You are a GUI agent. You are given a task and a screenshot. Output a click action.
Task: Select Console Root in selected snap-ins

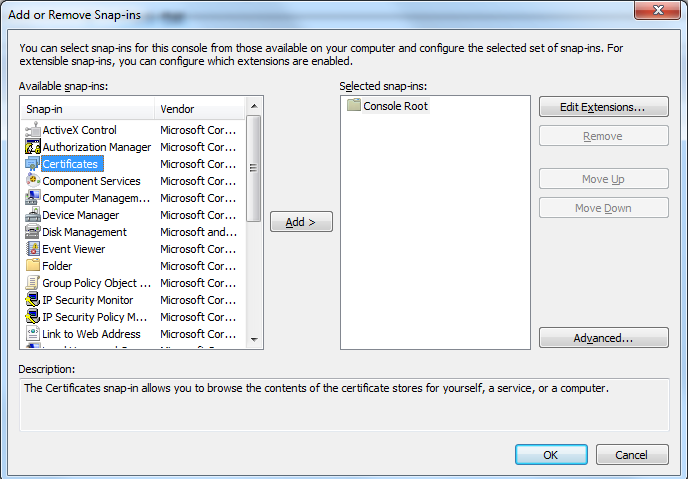395,106
